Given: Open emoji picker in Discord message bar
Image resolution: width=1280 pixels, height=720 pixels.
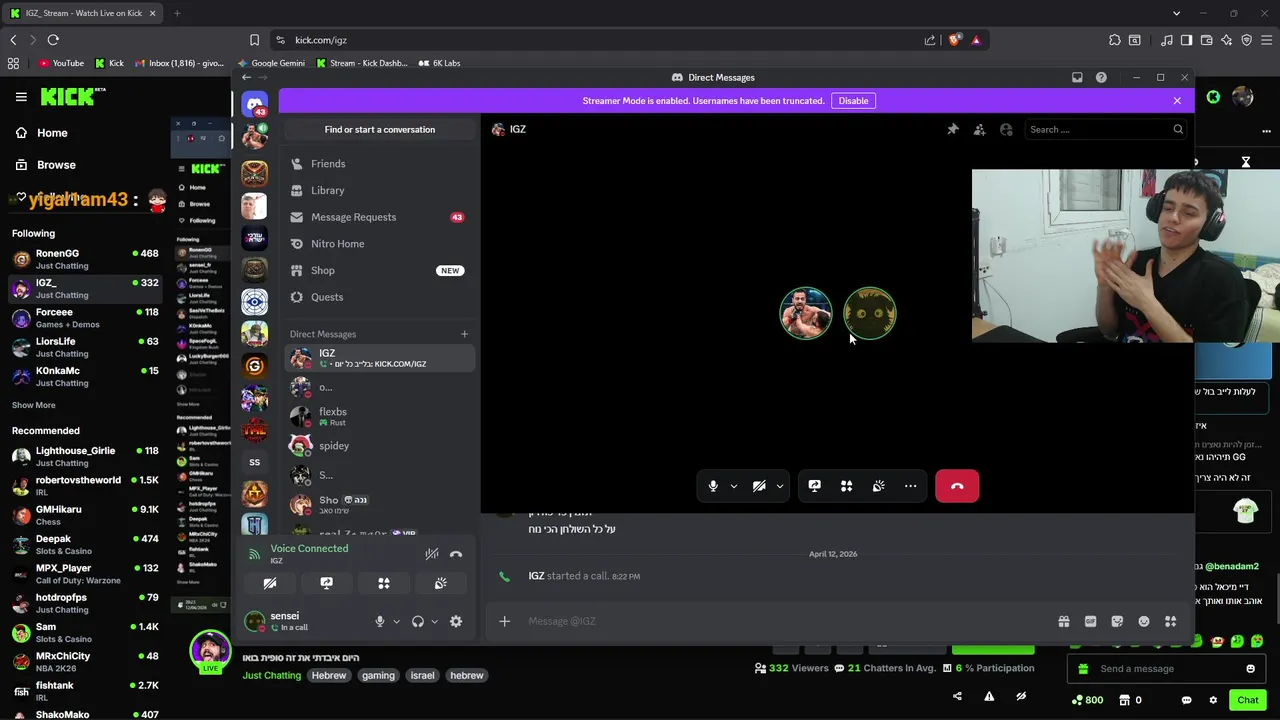Looking at the screenshot, I should click(1144, 621).
